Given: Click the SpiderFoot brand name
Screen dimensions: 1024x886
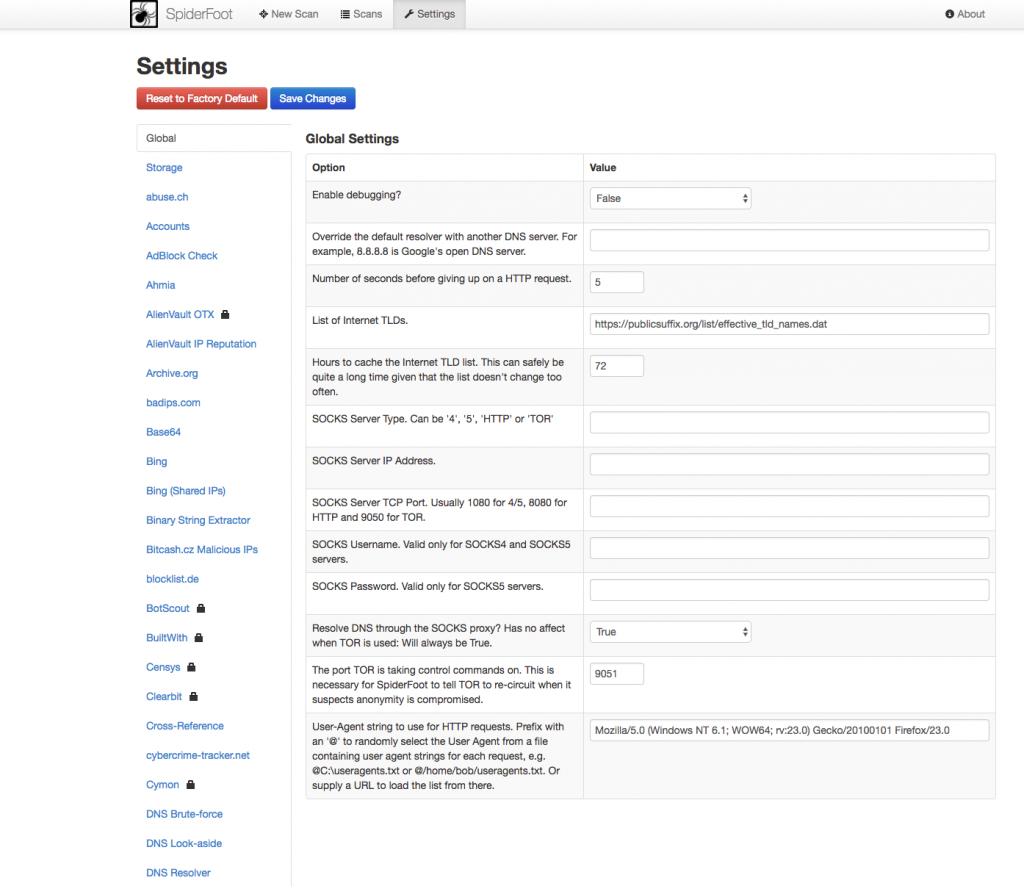Looking at the screenshot, I should (x=199, y=14).
